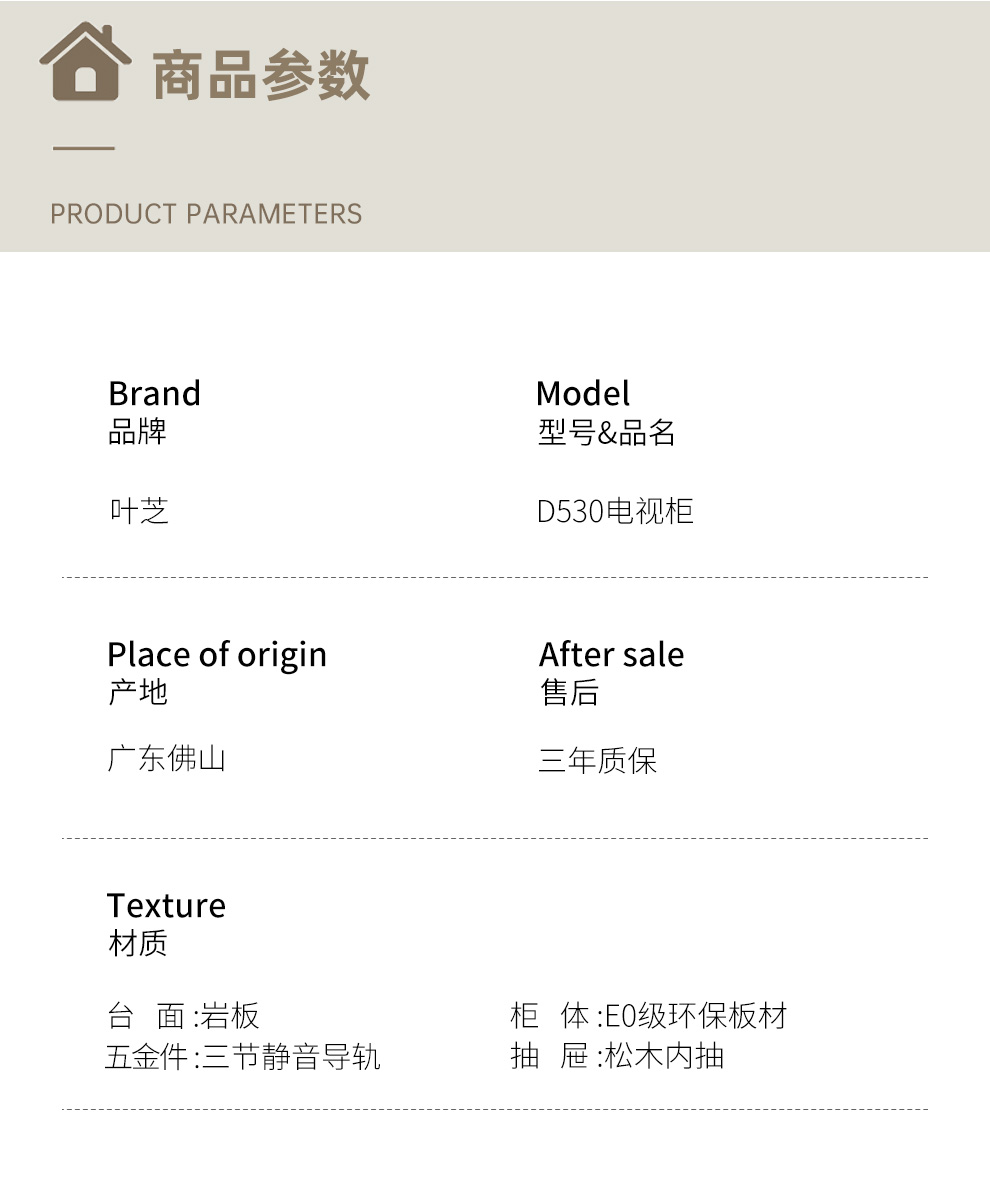
Task: Click the house icon in the header
Action: pos(86,62)
